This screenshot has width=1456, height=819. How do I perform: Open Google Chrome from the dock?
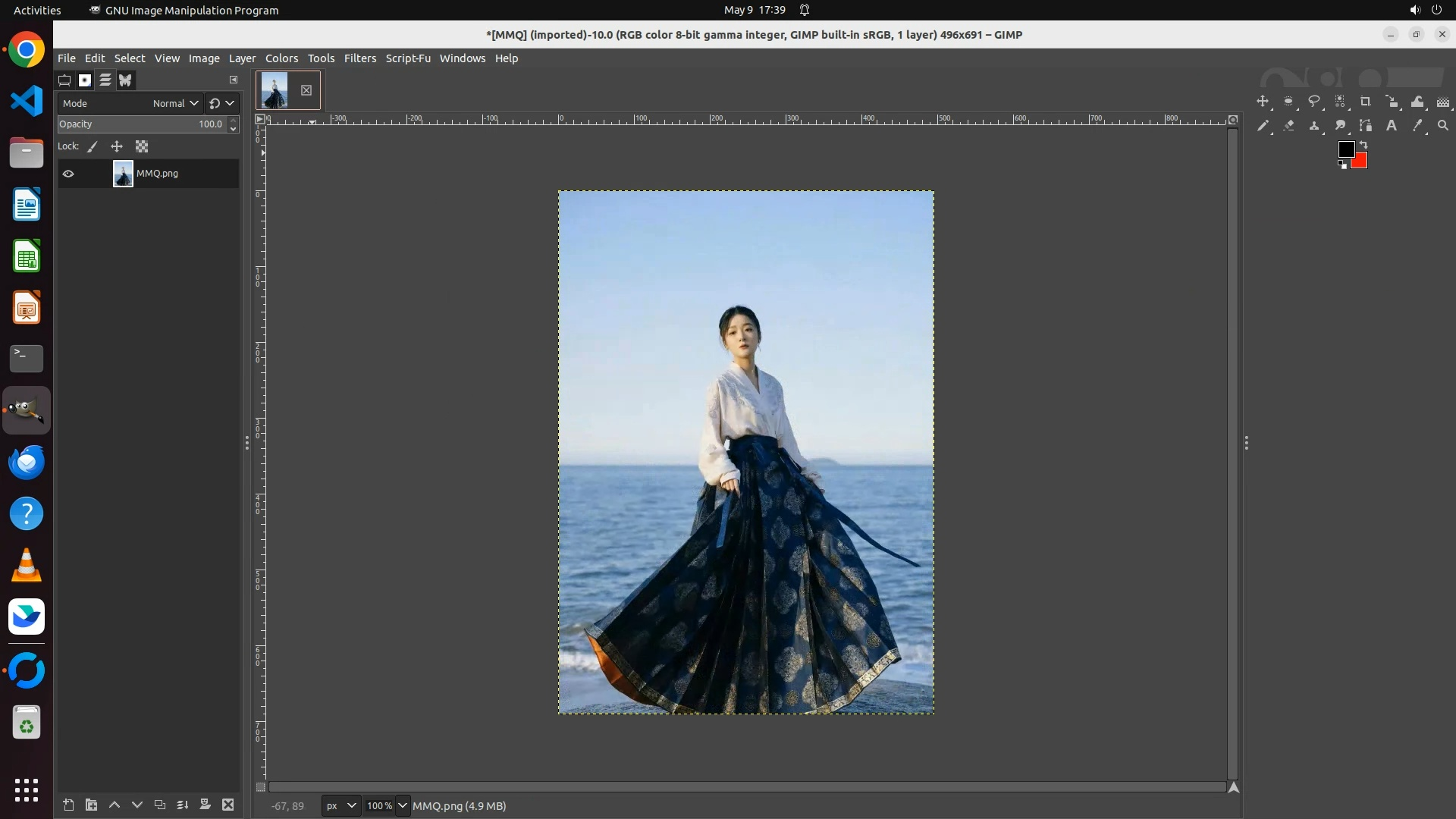click(27, 50)
